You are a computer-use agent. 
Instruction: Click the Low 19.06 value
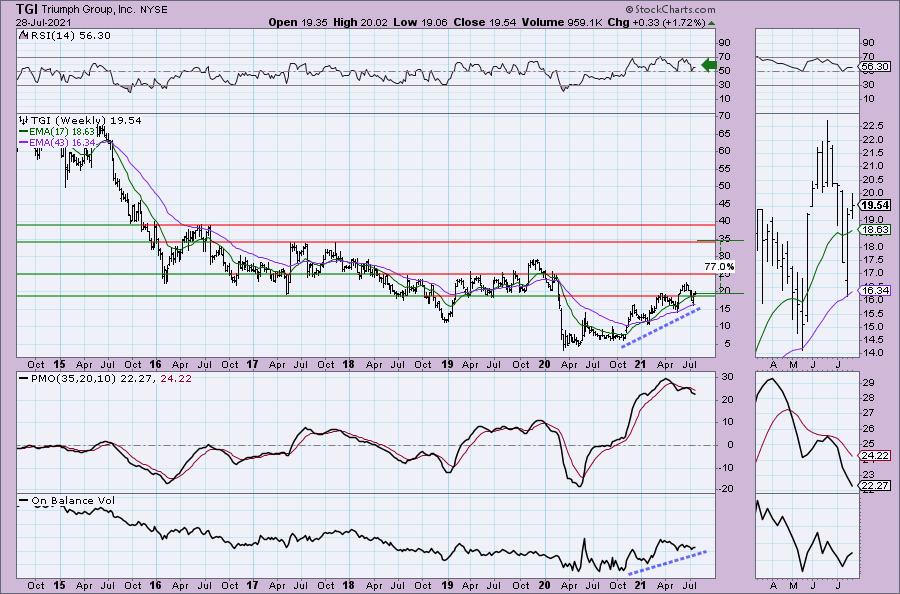tap(422, 22)
